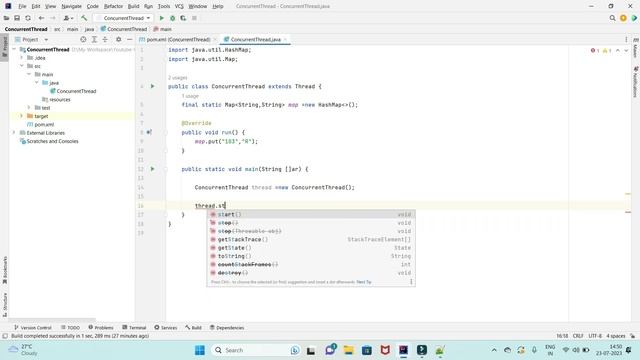Click the run gutter icon beside main method

coord(152,169)
